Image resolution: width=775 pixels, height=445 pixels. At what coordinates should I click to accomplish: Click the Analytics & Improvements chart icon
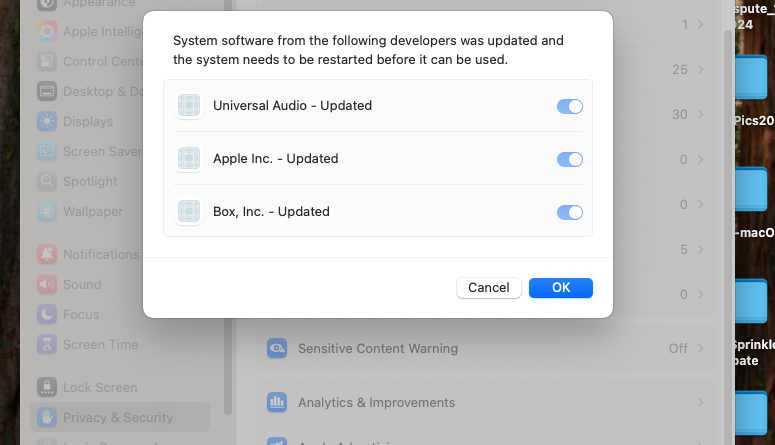[x=277, y=402]
